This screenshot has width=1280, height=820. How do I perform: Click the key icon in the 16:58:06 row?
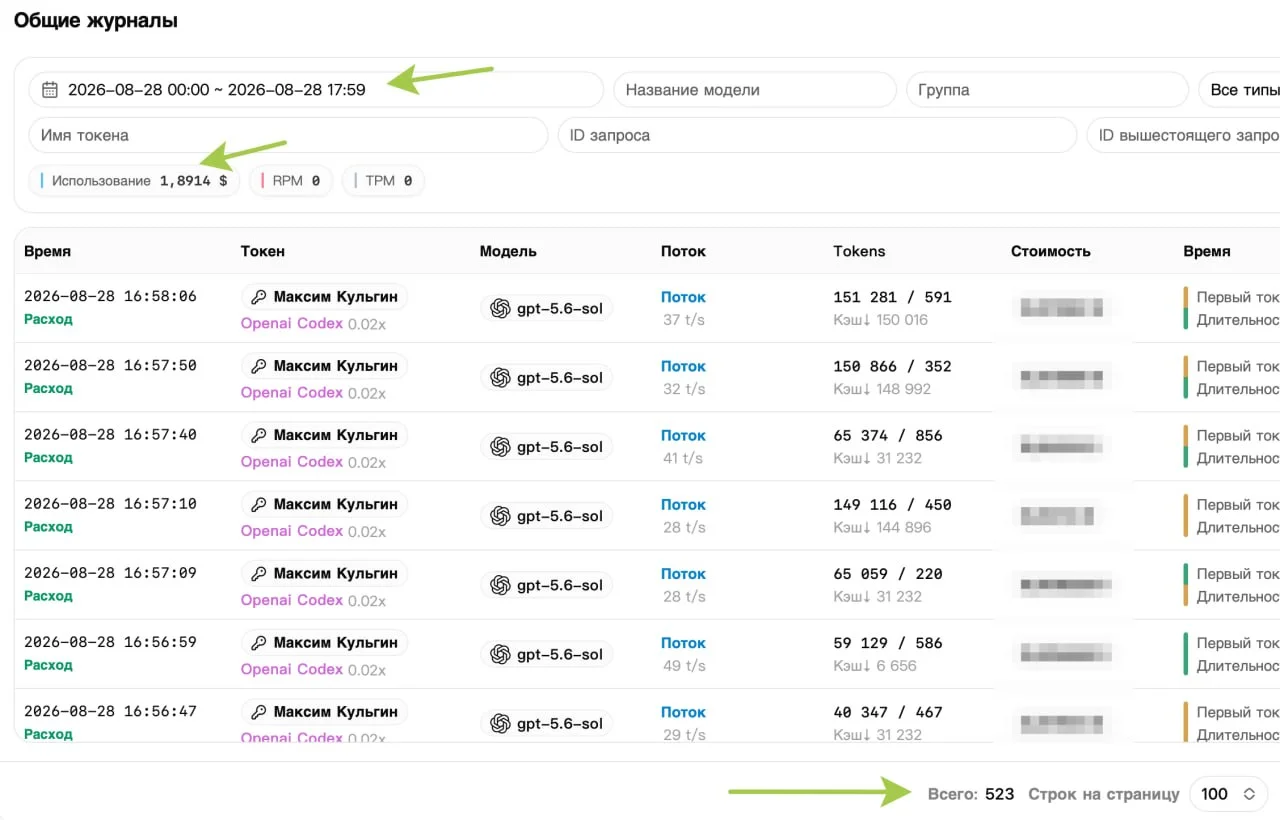click(x=258, y=297)
